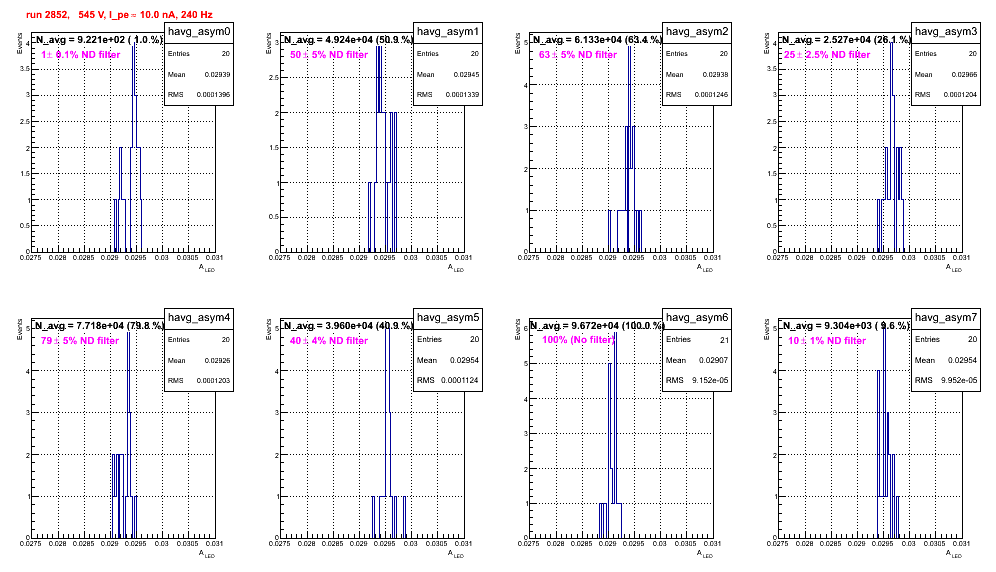
Task: Pick the 'N_avg = 9.221e+02' heading
Action: click(98, 39)
